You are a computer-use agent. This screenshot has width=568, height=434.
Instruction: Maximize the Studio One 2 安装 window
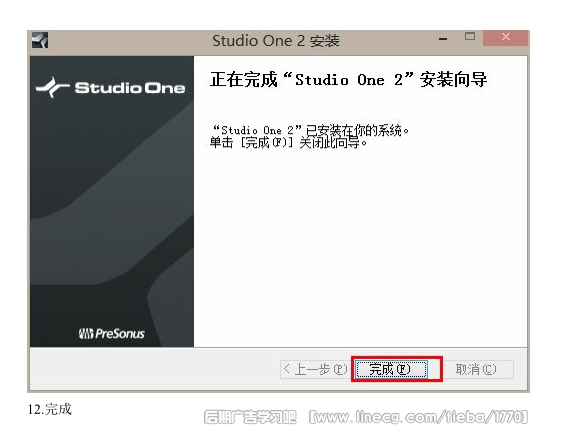[470, 37]
